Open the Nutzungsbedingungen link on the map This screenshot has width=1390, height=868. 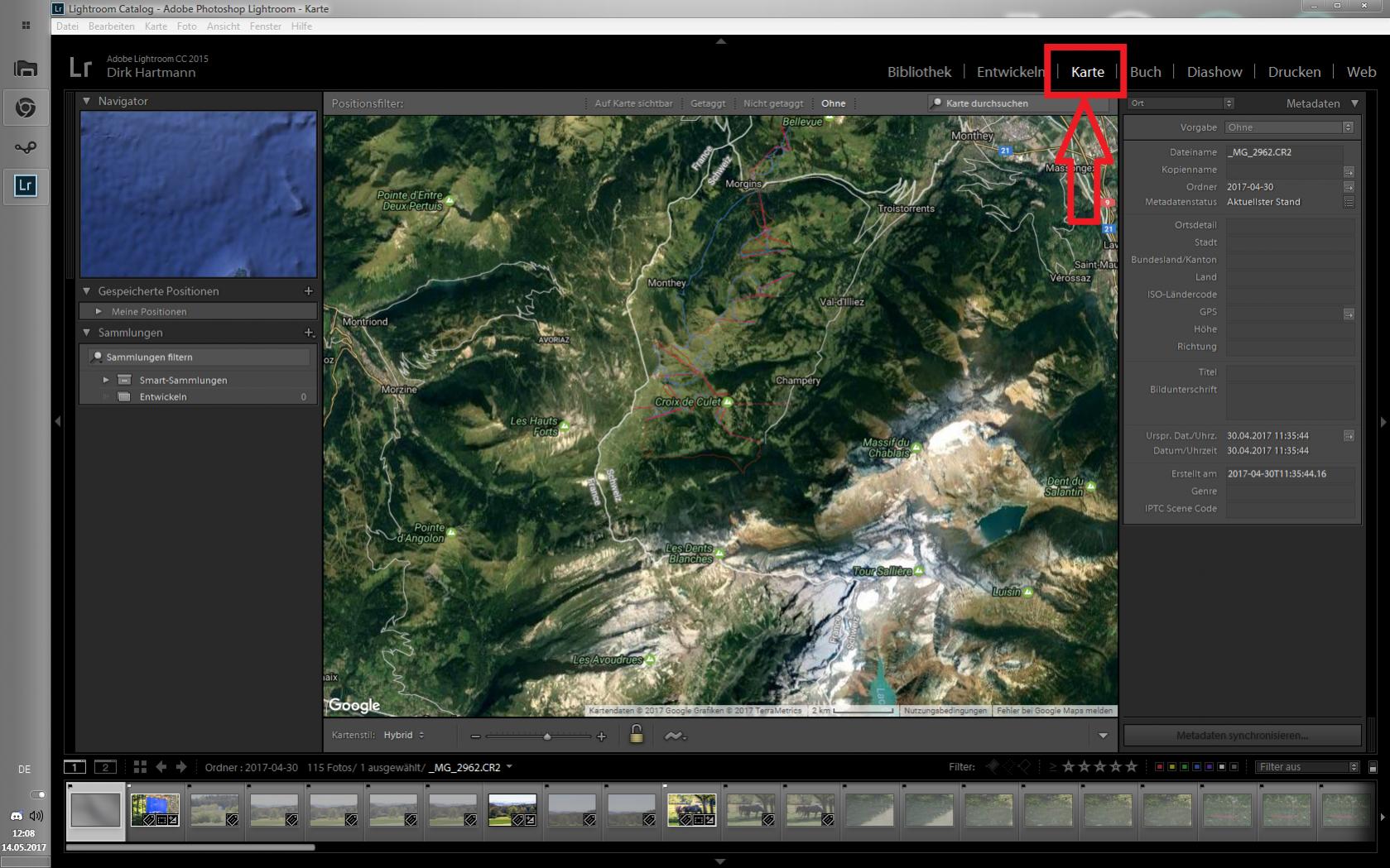(x=945, y=711)
